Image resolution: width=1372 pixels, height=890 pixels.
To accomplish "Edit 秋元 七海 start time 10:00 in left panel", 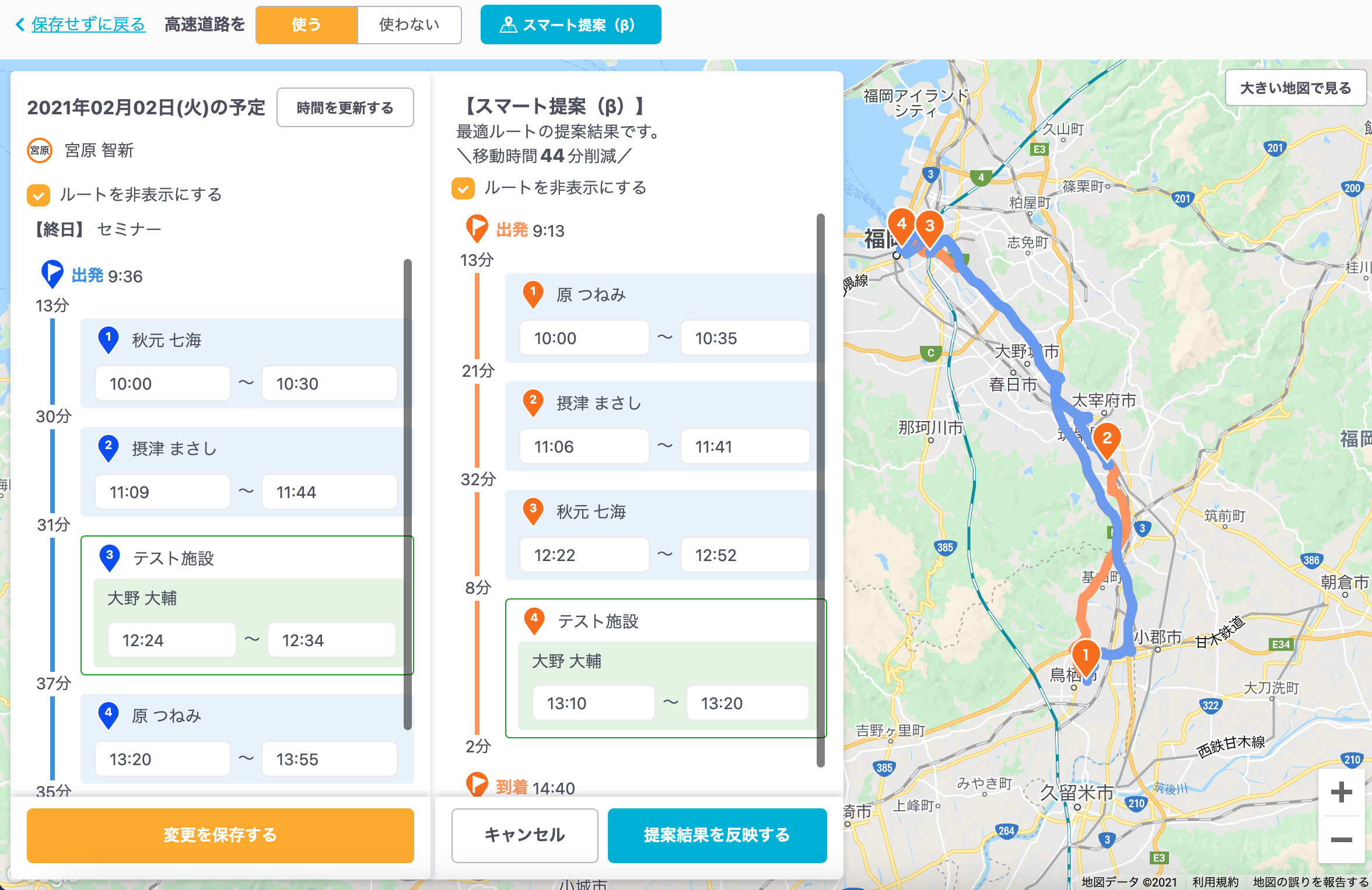I will click(x=162, y=384).
